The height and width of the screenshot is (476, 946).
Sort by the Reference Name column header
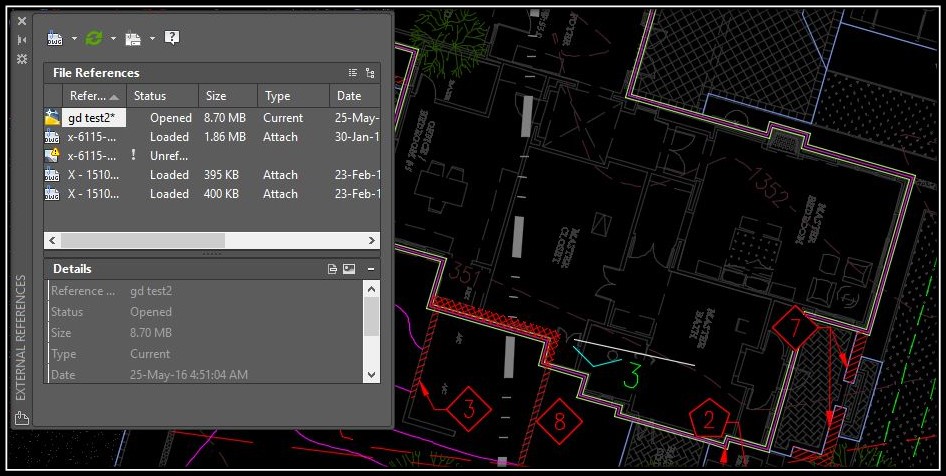tap(94, 96)
